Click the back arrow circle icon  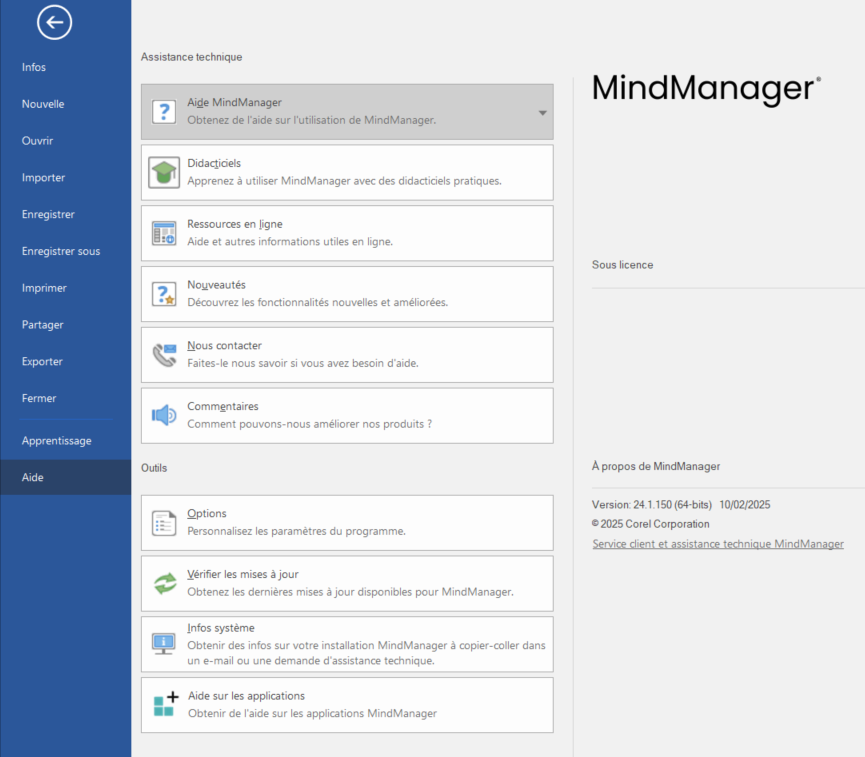coord(54,22)
